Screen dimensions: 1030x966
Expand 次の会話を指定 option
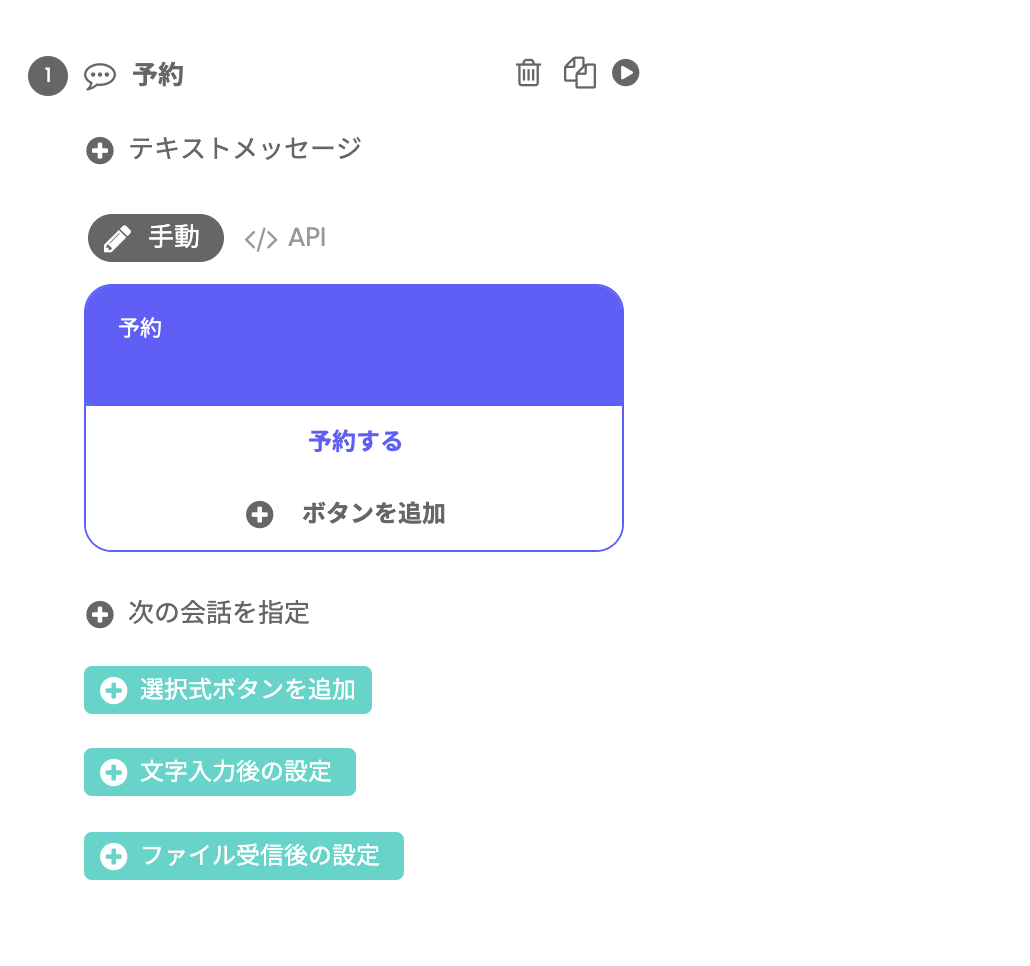click(198, 613)
